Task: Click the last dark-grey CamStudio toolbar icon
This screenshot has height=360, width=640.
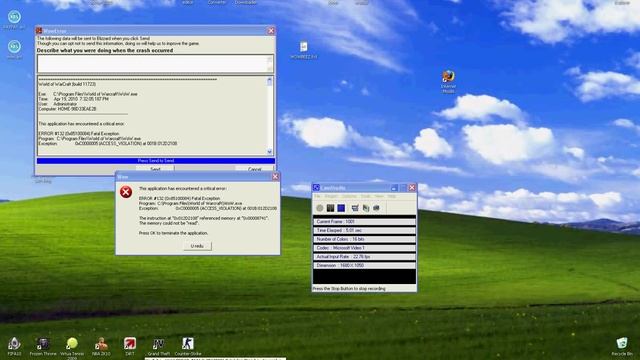Action: point(376,208)
